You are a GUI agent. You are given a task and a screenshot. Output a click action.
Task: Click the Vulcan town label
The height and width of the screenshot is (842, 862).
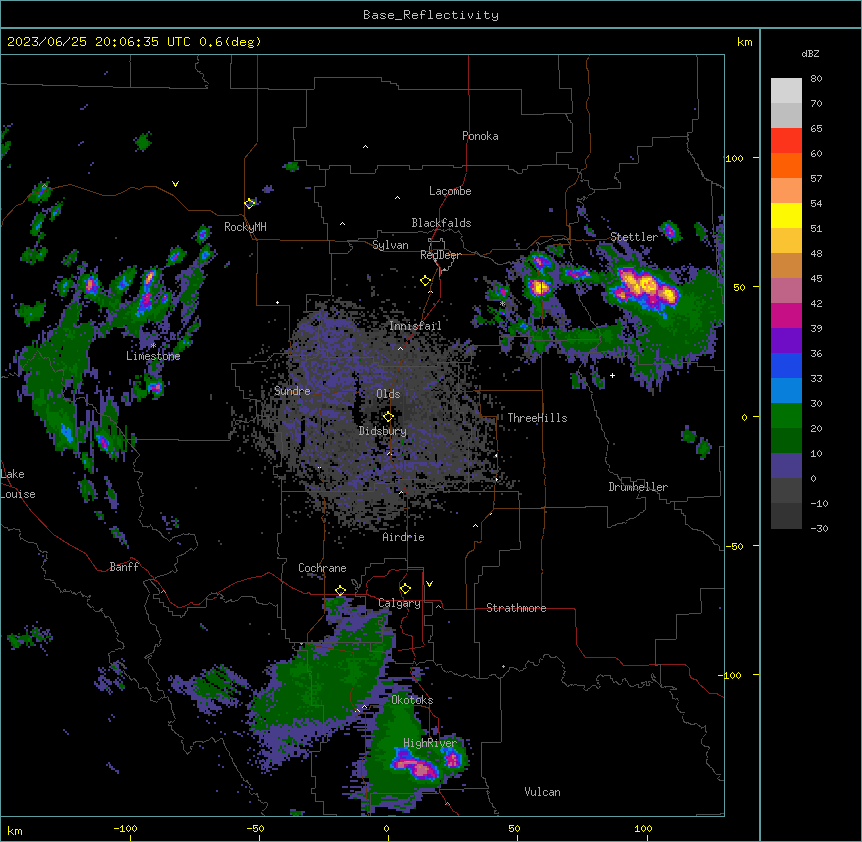click(542, 792)
